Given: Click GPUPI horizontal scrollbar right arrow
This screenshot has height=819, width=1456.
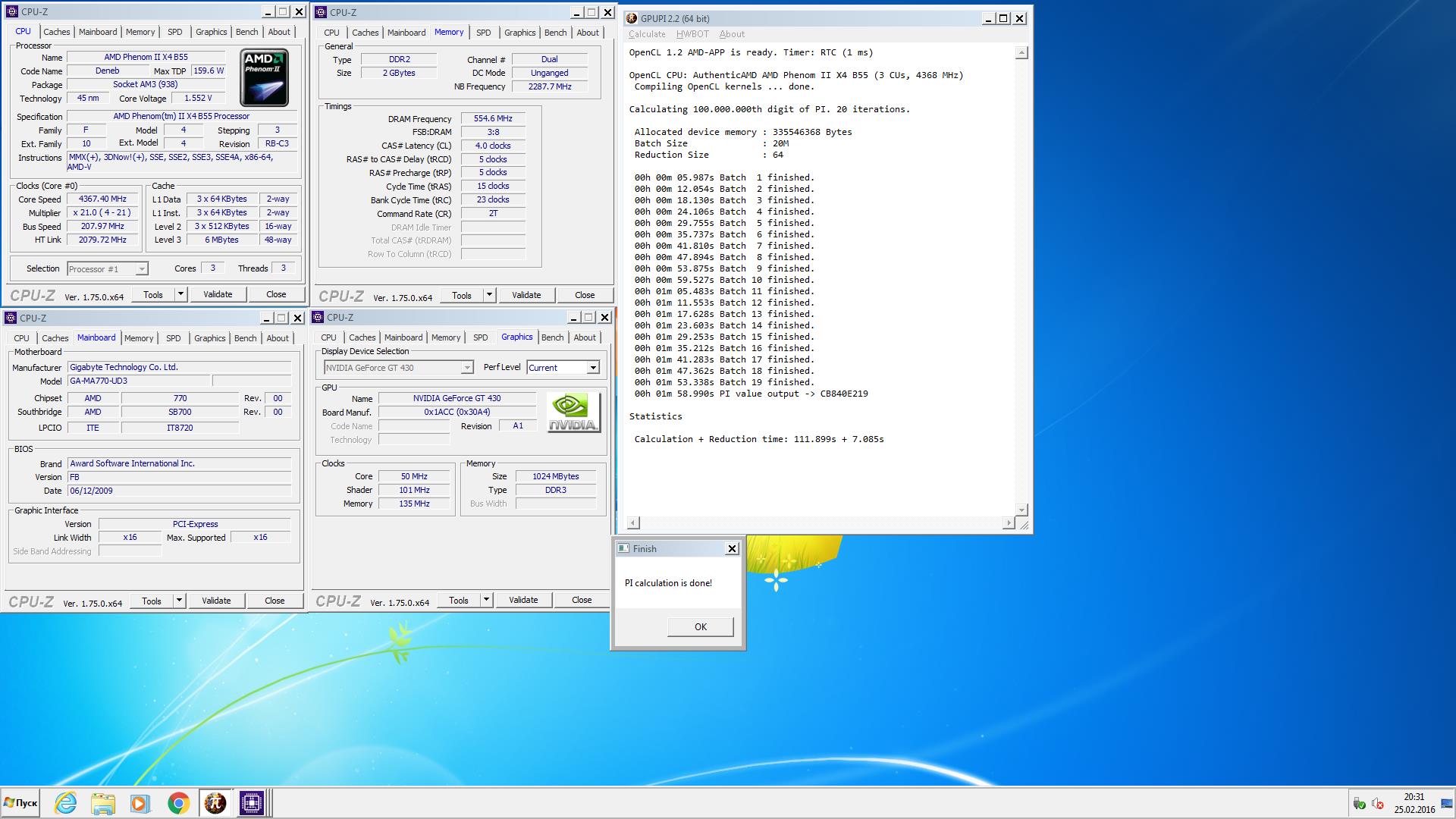Looking at the screenshot, I should pos(1008,522).
